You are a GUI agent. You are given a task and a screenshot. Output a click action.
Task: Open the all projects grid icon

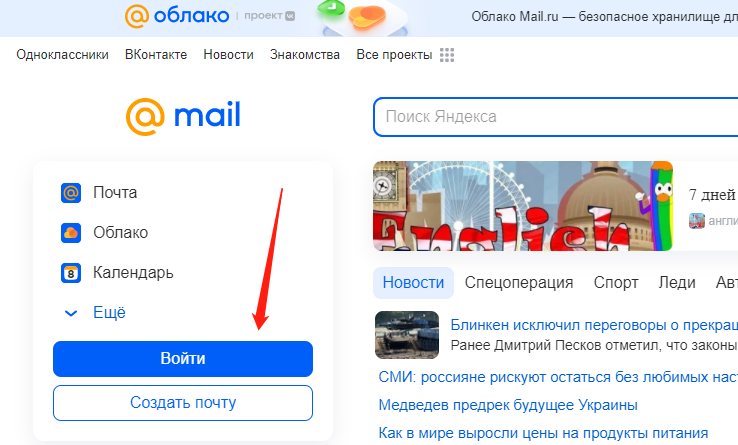point(447,55)
